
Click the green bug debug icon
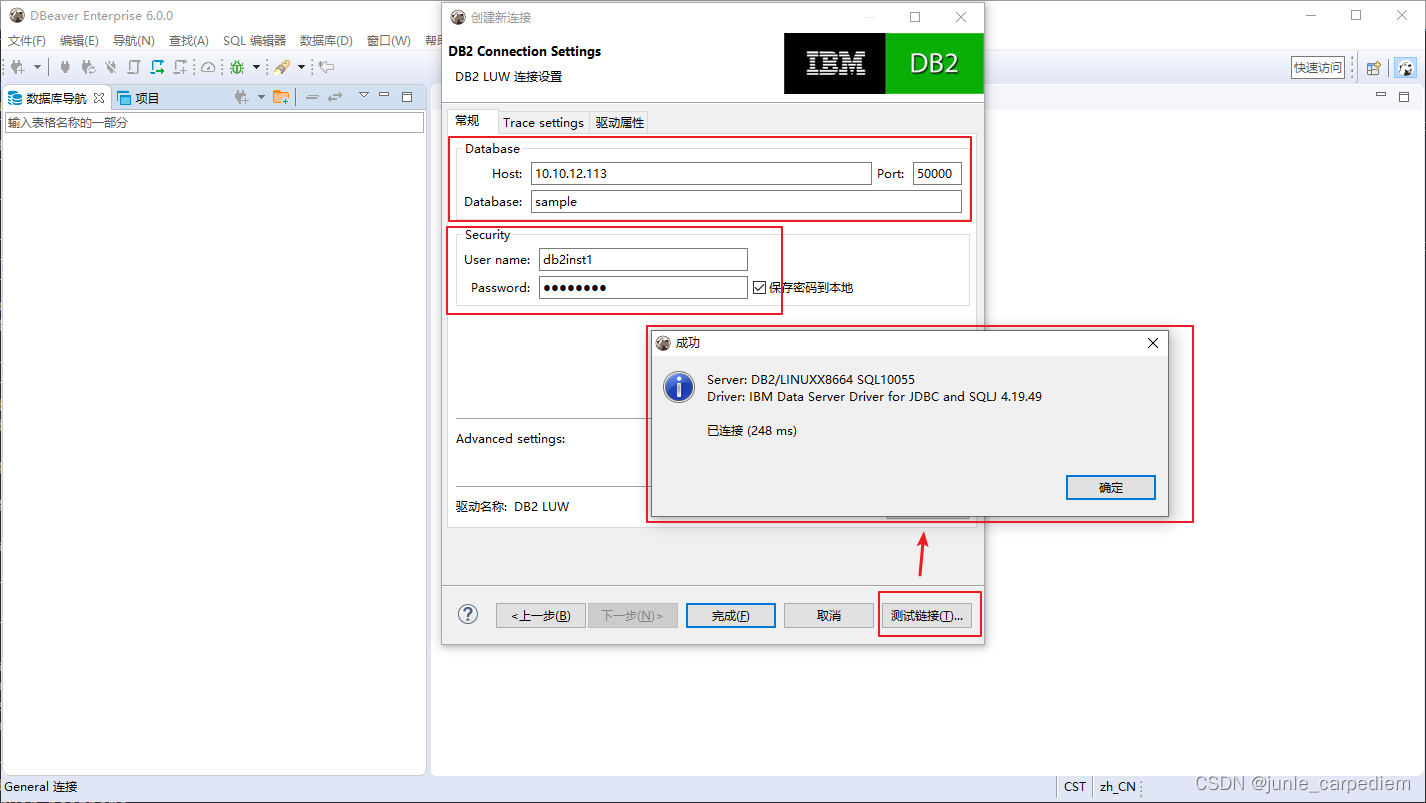click(x=237, y=67)
